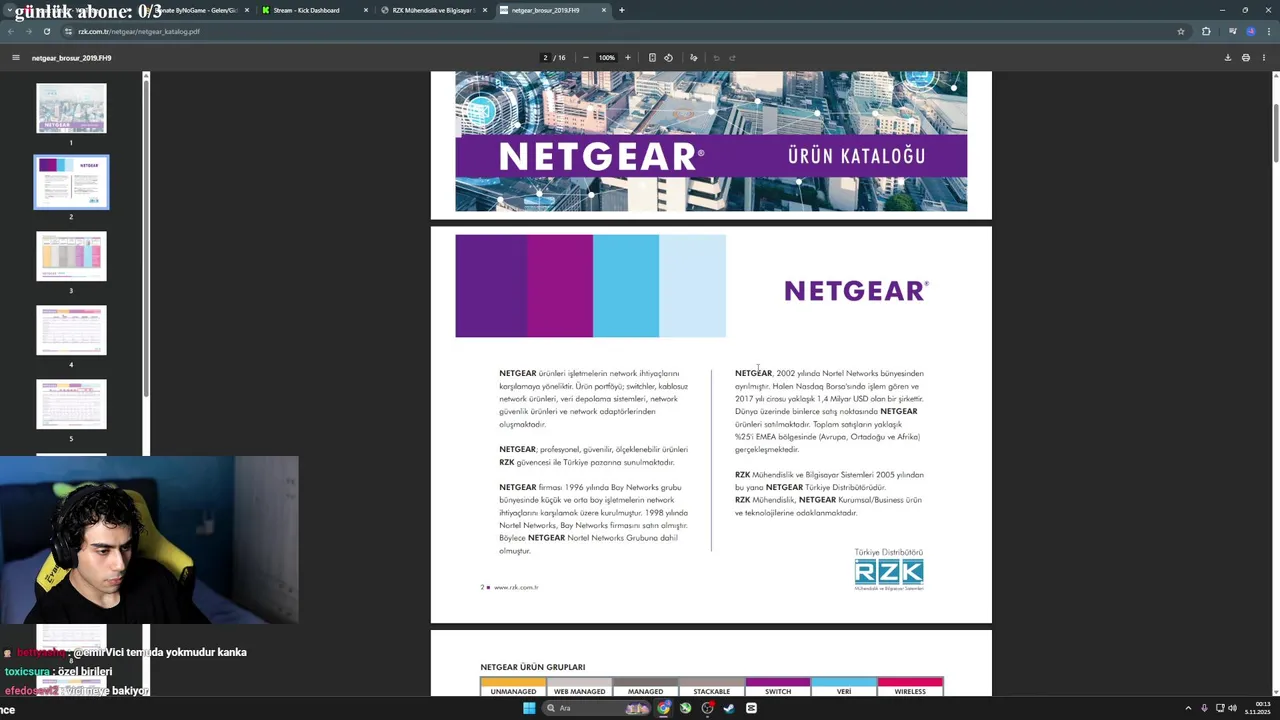Close the Stream - Kick Dashboard tab
Viewport: 1280px width, 720px height.
[366, 10]
